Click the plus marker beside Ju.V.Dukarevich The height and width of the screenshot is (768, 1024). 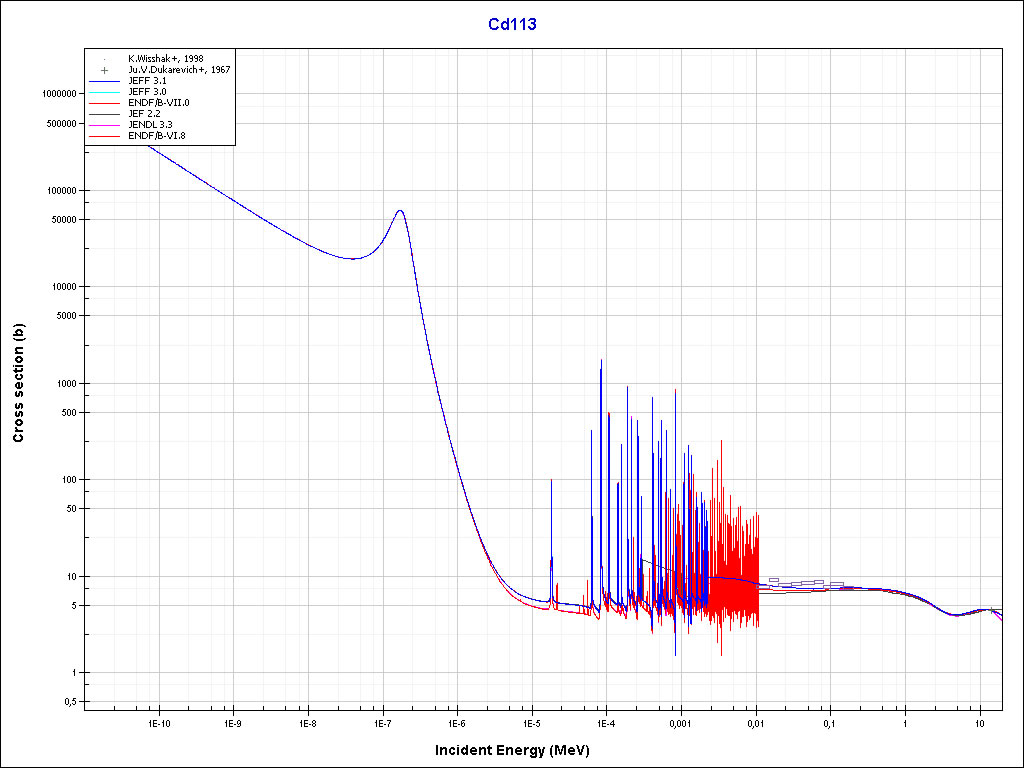pyautogui.click(x=104, y=70)
